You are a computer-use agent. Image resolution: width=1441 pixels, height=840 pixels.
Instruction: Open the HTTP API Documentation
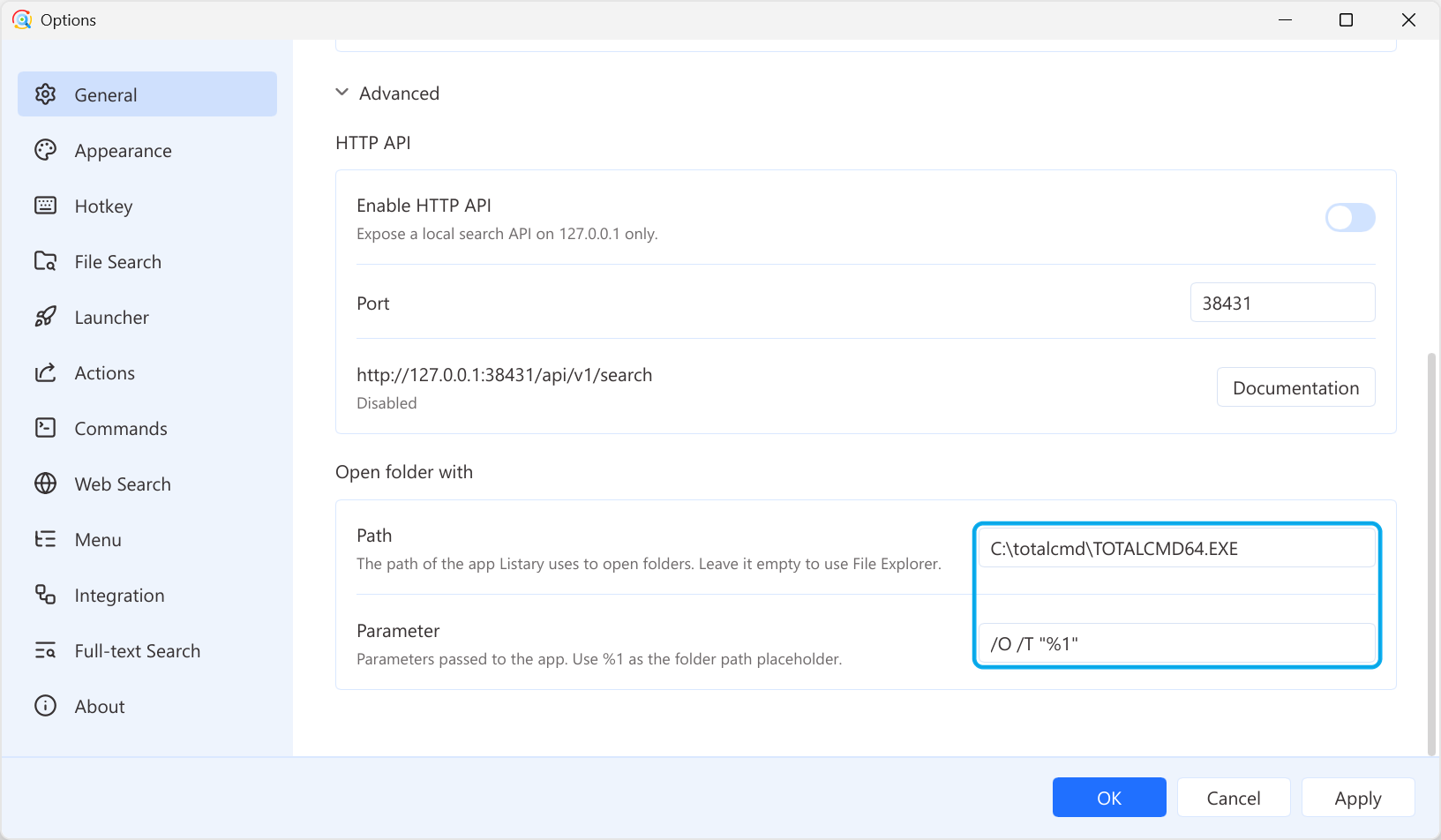(1295, 387)
